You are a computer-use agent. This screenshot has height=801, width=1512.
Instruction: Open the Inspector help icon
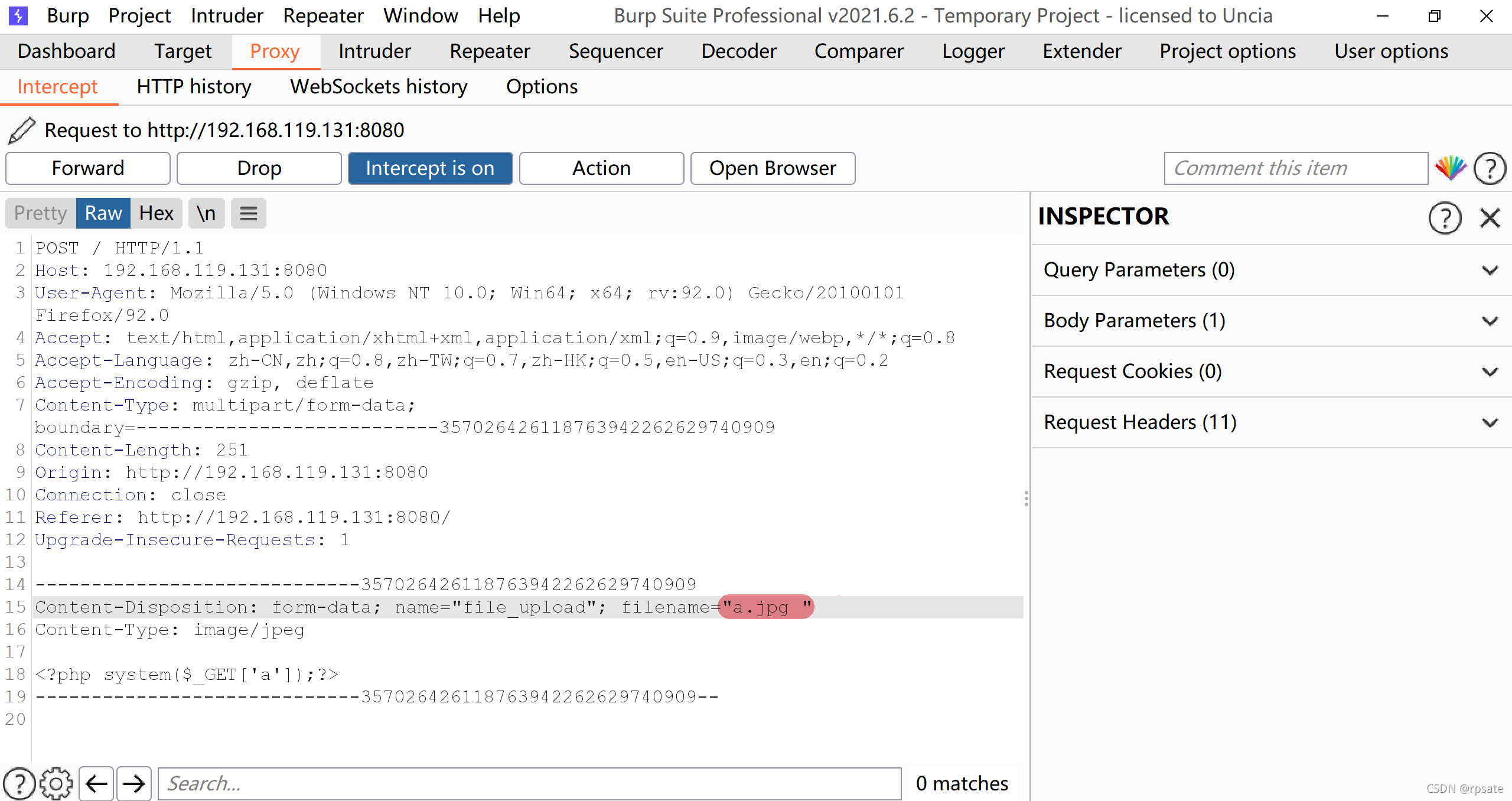(x=1445, y=218)
